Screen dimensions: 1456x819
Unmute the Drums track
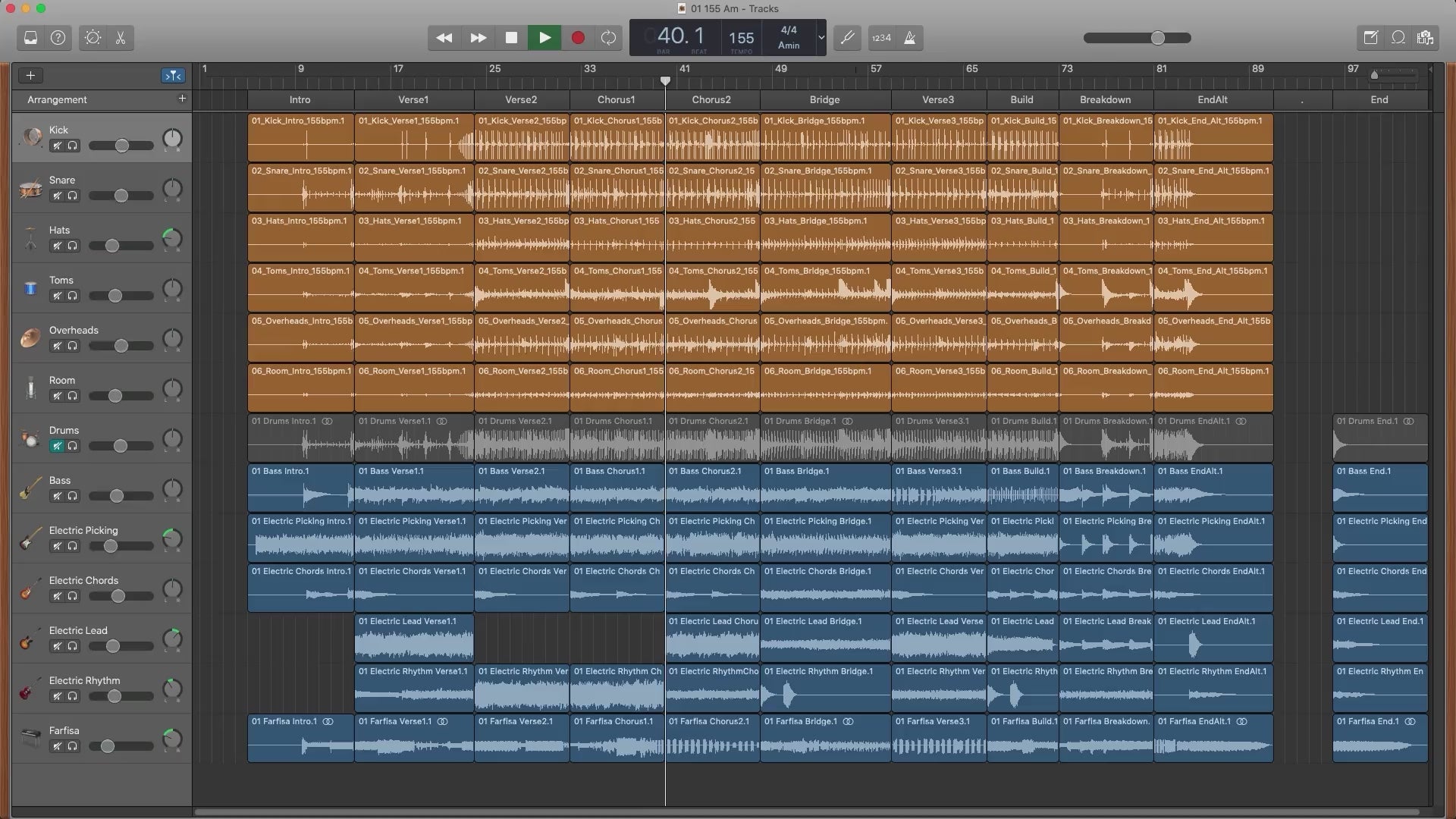click(x=57, y=446)
